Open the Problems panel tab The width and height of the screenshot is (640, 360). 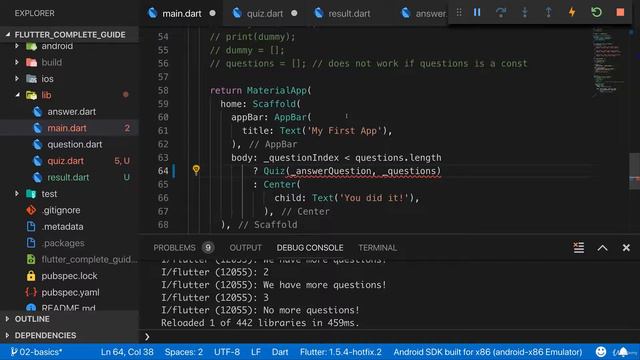tap(174, 248)
